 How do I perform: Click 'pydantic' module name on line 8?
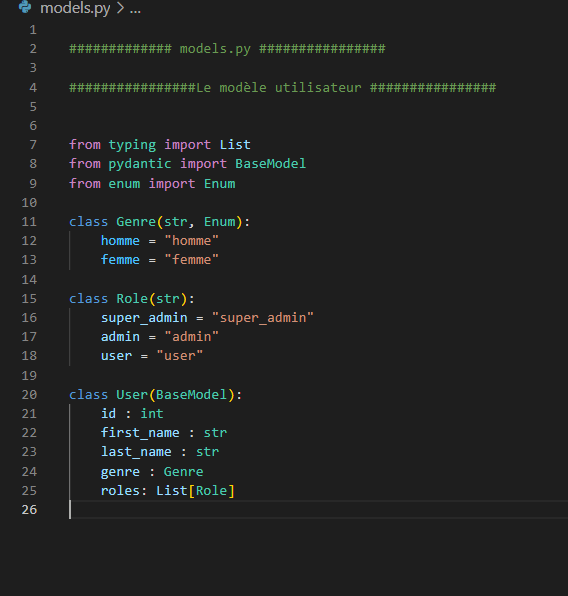(x=140, y=164)
